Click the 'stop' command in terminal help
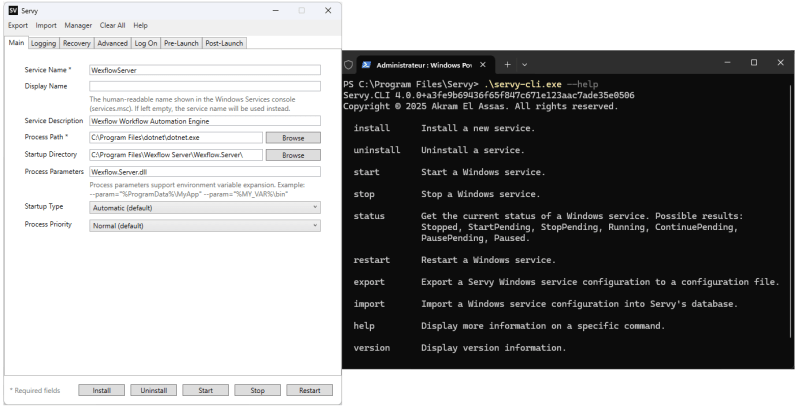This screenshot has height=408, width=798. (x=364, y=194)
